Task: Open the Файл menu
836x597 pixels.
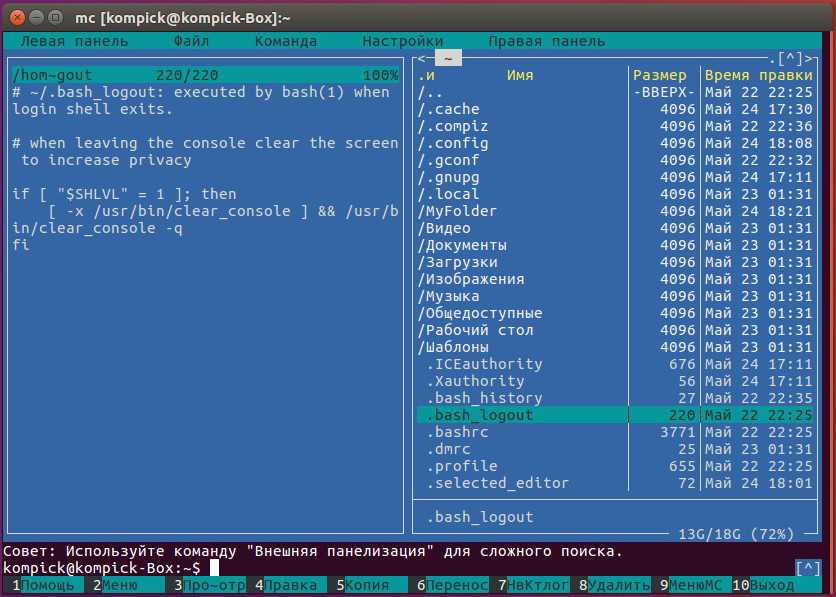Action: point(191,41)
